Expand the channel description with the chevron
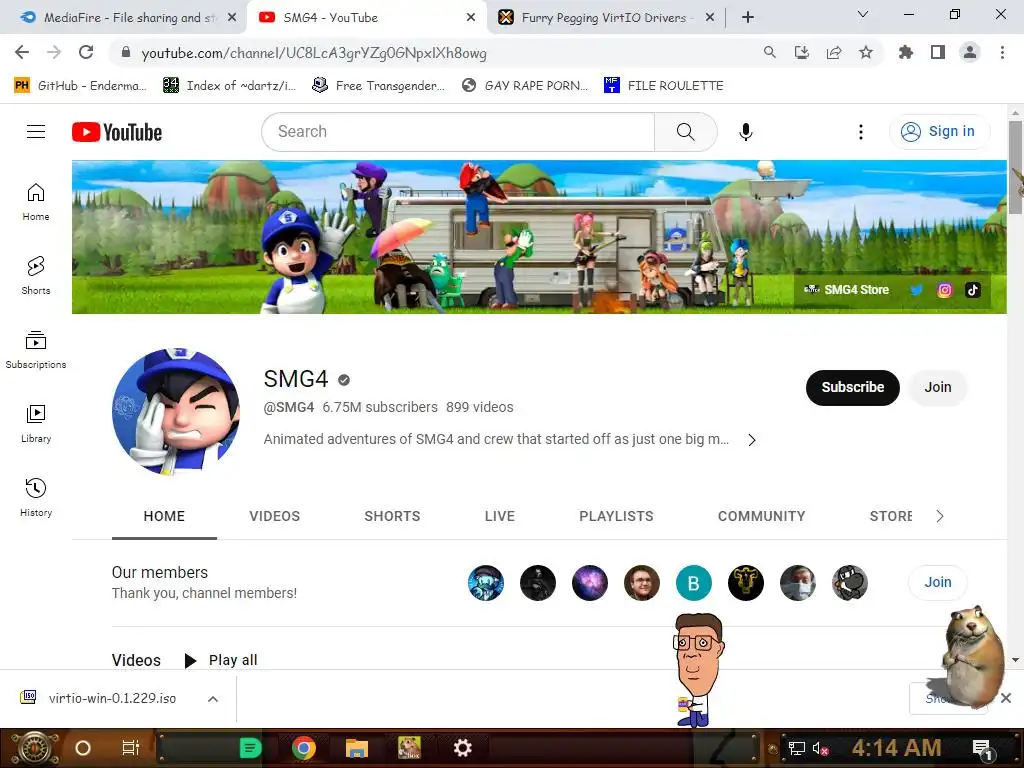The height and width of the screenshot is (768, 1024). pos(752,440)
